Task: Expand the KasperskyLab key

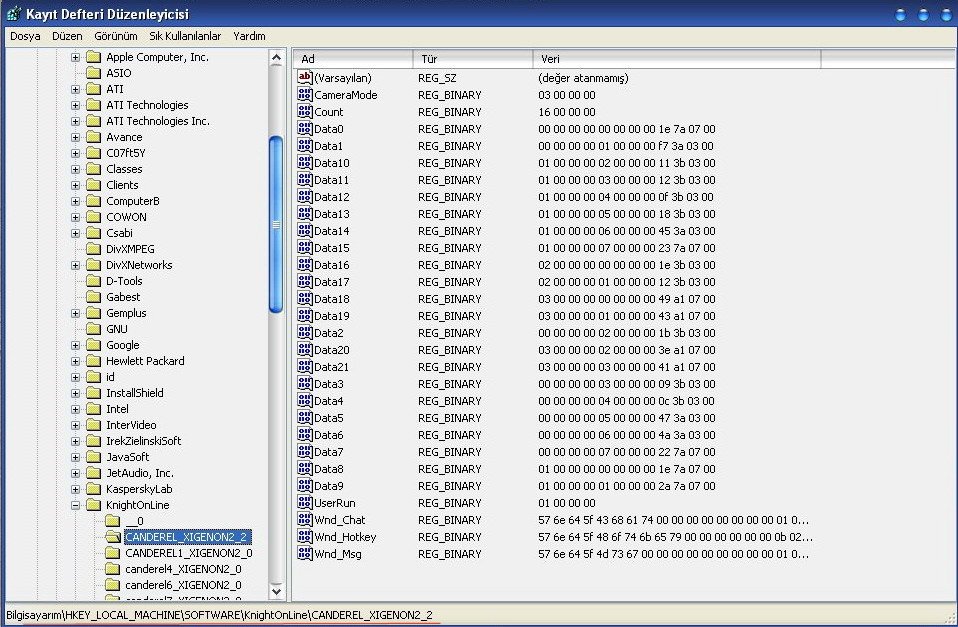Action: [x=75, y=489]
